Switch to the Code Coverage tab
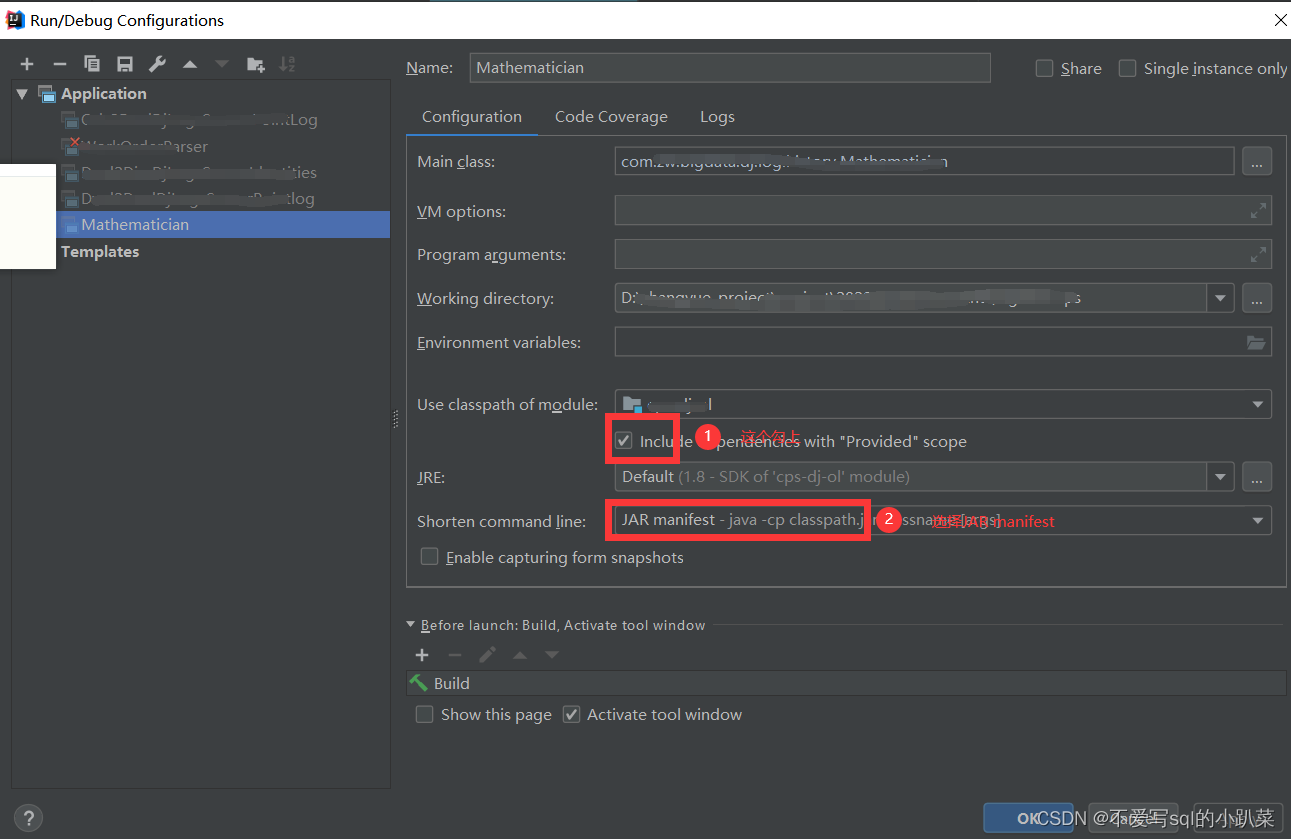The image size is (1291, 839). 610,117
